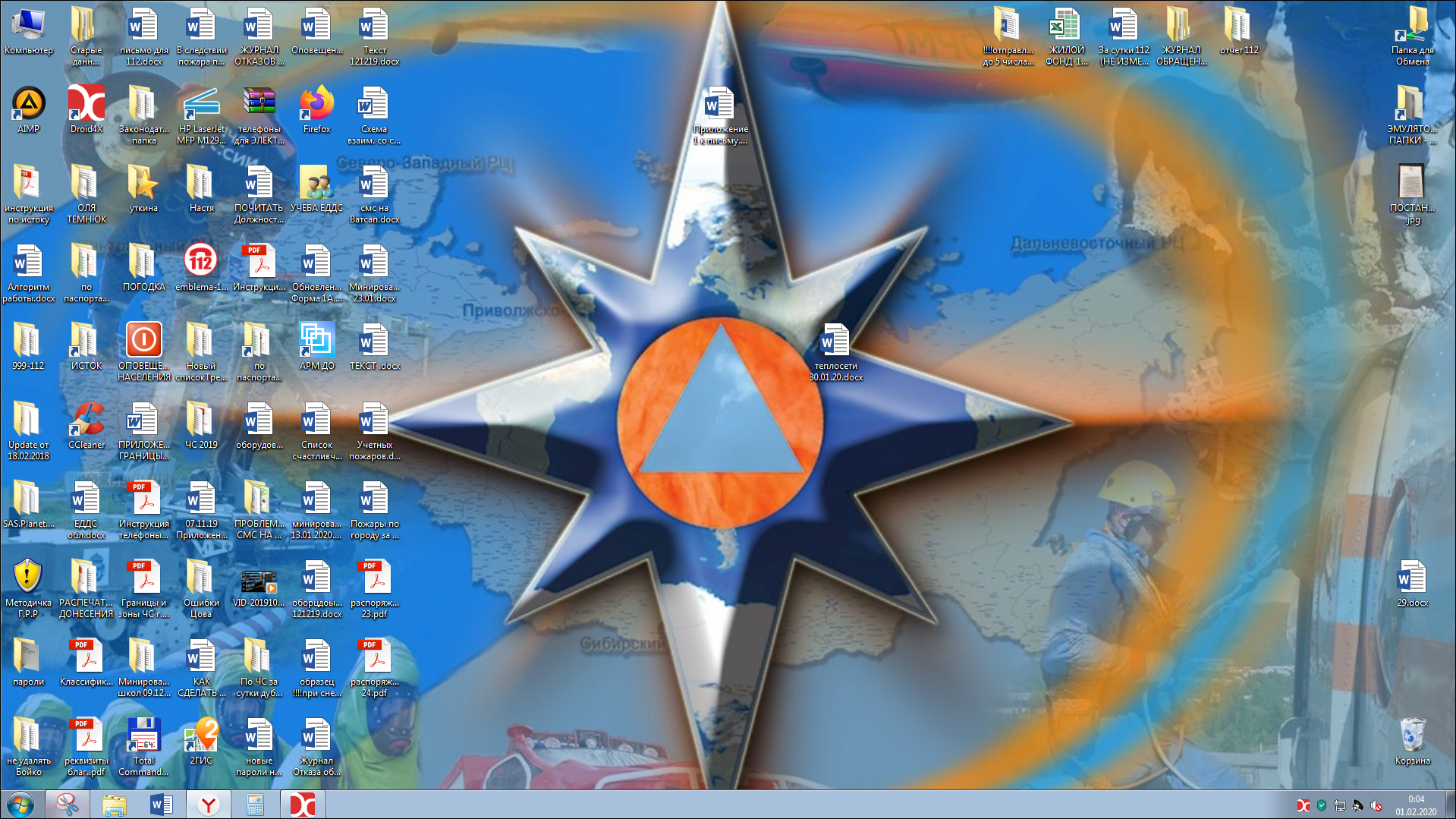
Task: Open письмо для 112.docx document
Action: click(144, 36)
